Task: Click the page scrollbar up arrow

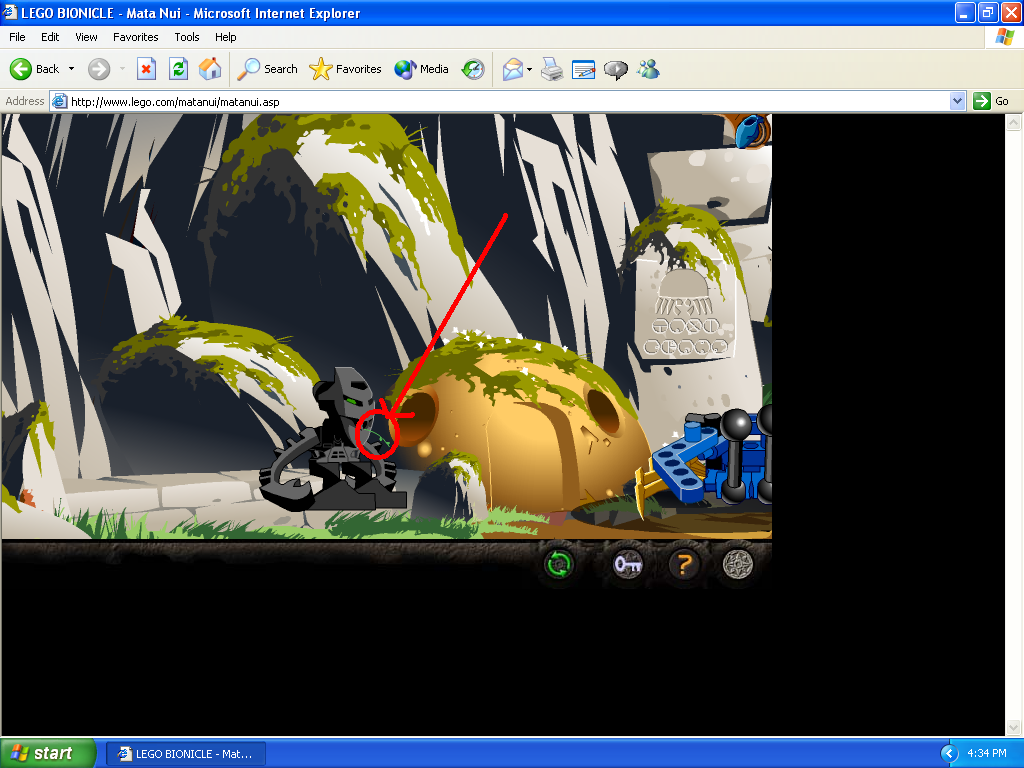Action: pos(1014,122)
